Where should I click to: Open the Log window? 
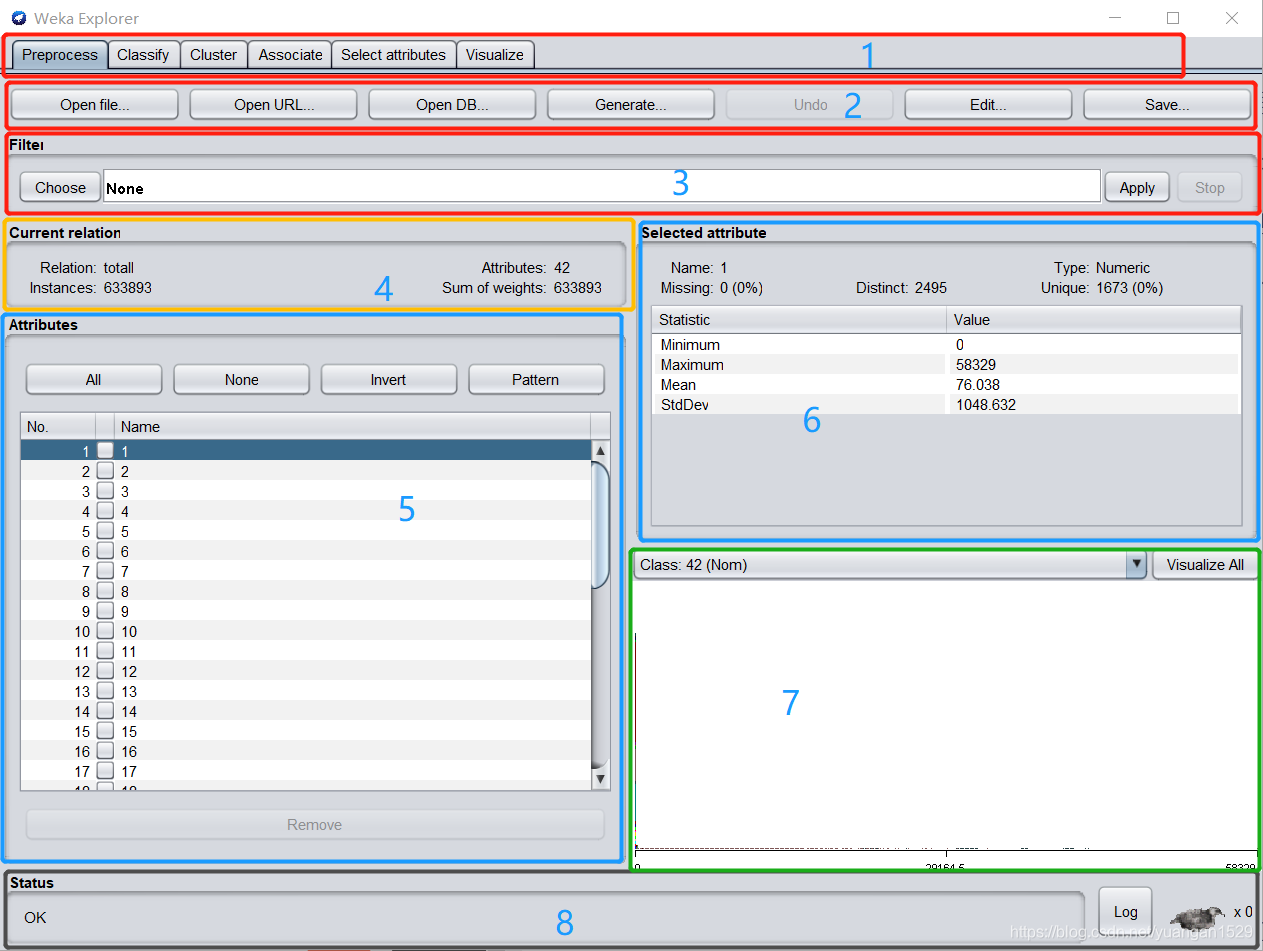(1125, 911)
